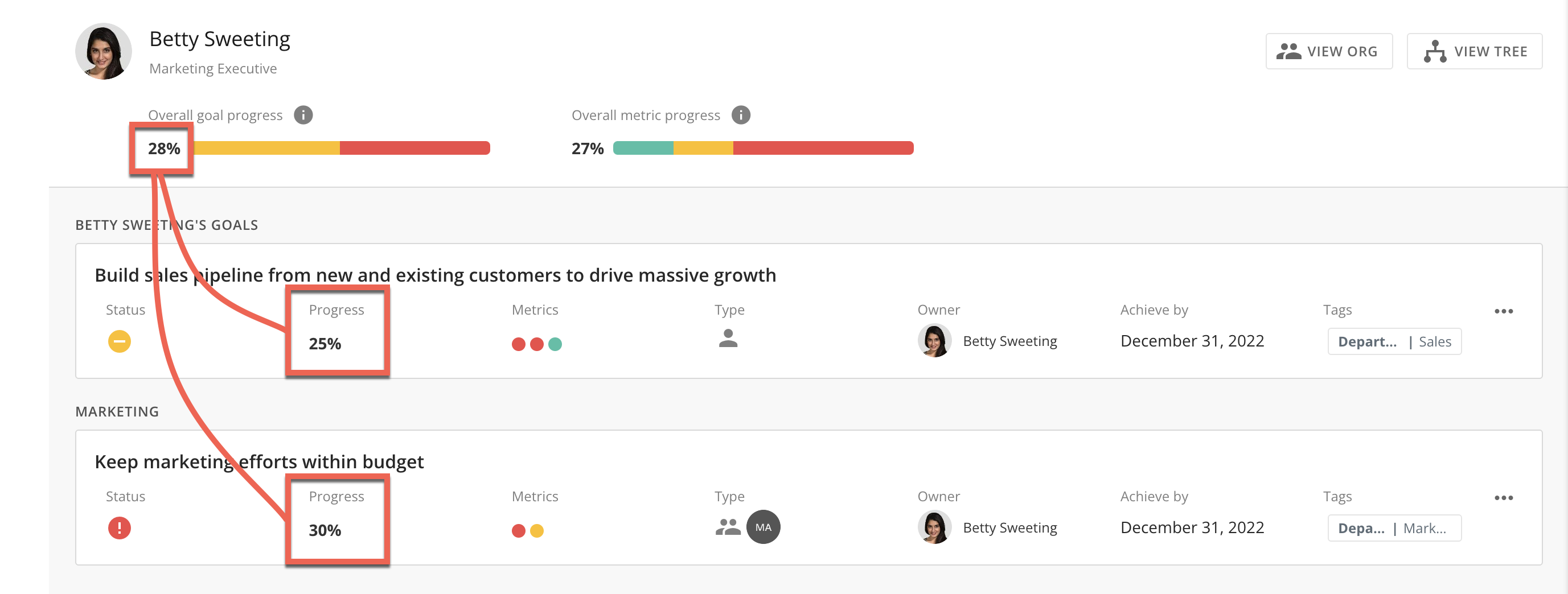Open the info tooltip beside Overall metric progress
The width and height of the screenshot is (1568, 594).
(741, 115)
